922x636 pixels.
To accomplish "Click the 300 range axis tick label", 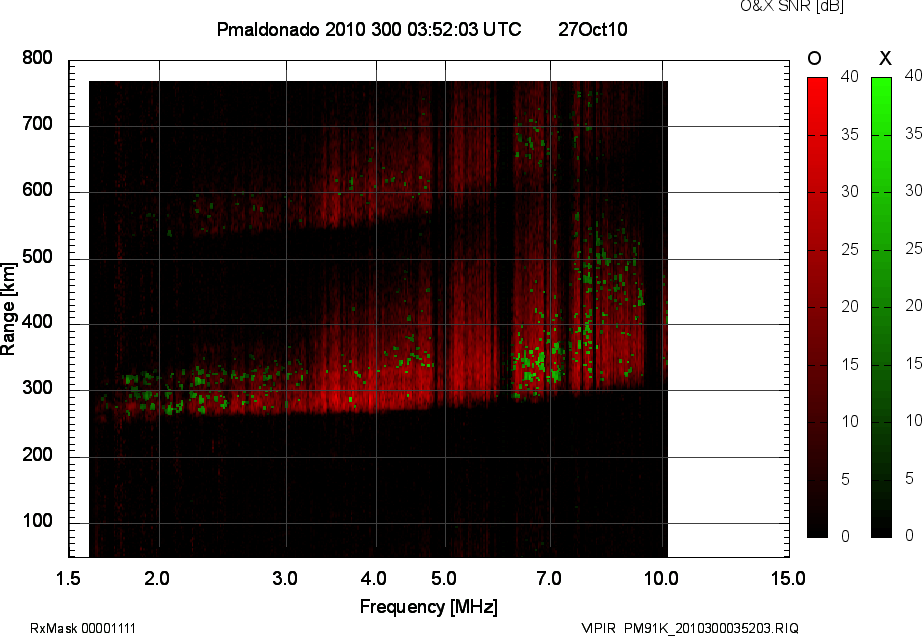I will 37,388.
